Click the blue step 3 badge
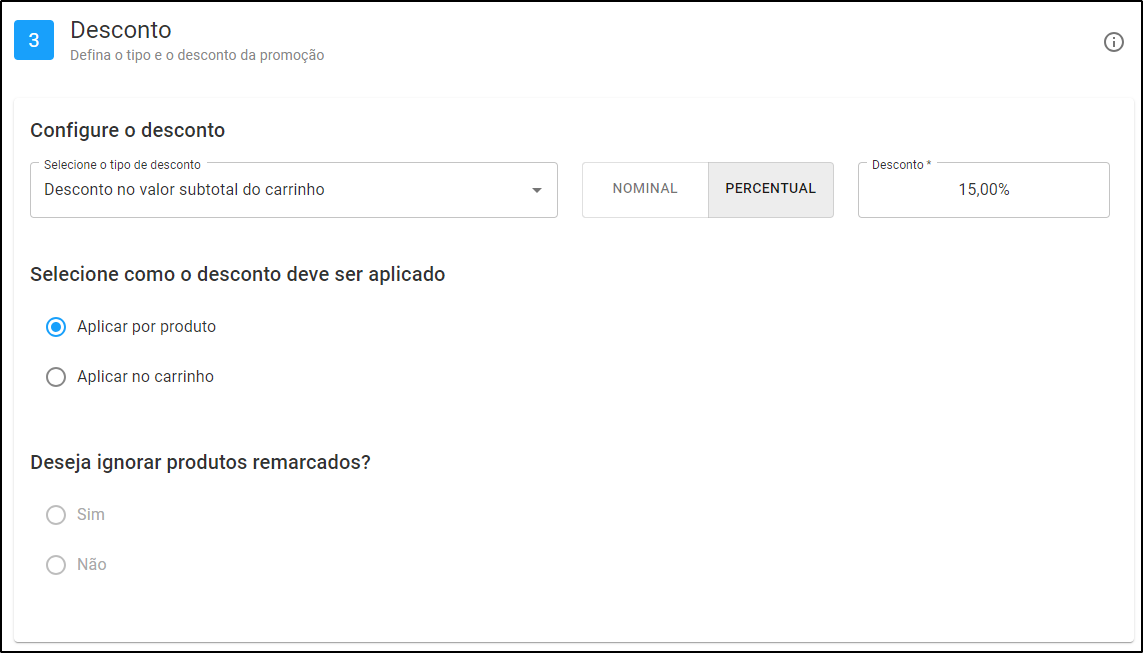 point(34,40)
